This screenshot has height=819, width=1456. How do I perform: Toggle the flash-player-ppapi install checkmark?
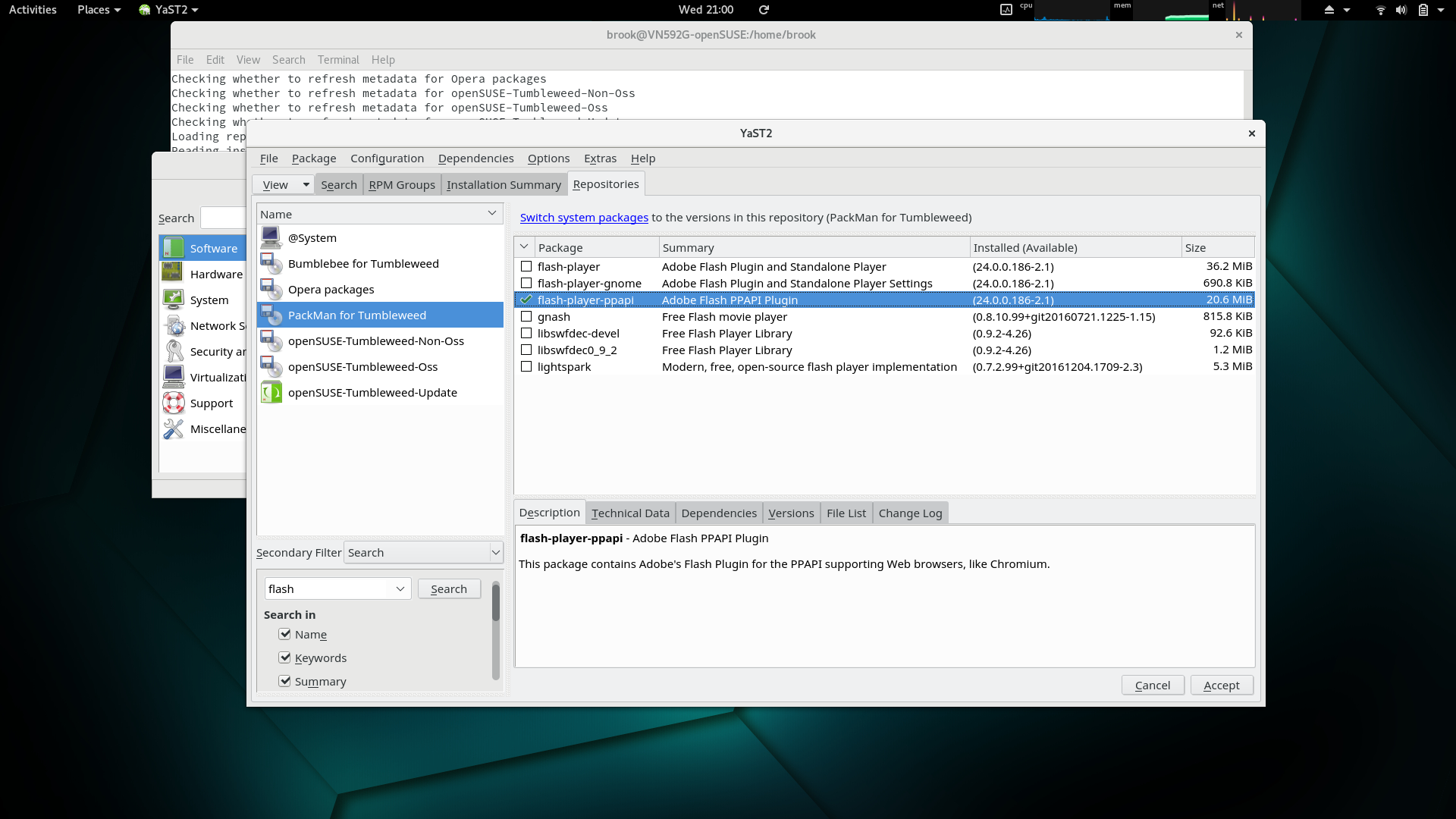point(526,300)
